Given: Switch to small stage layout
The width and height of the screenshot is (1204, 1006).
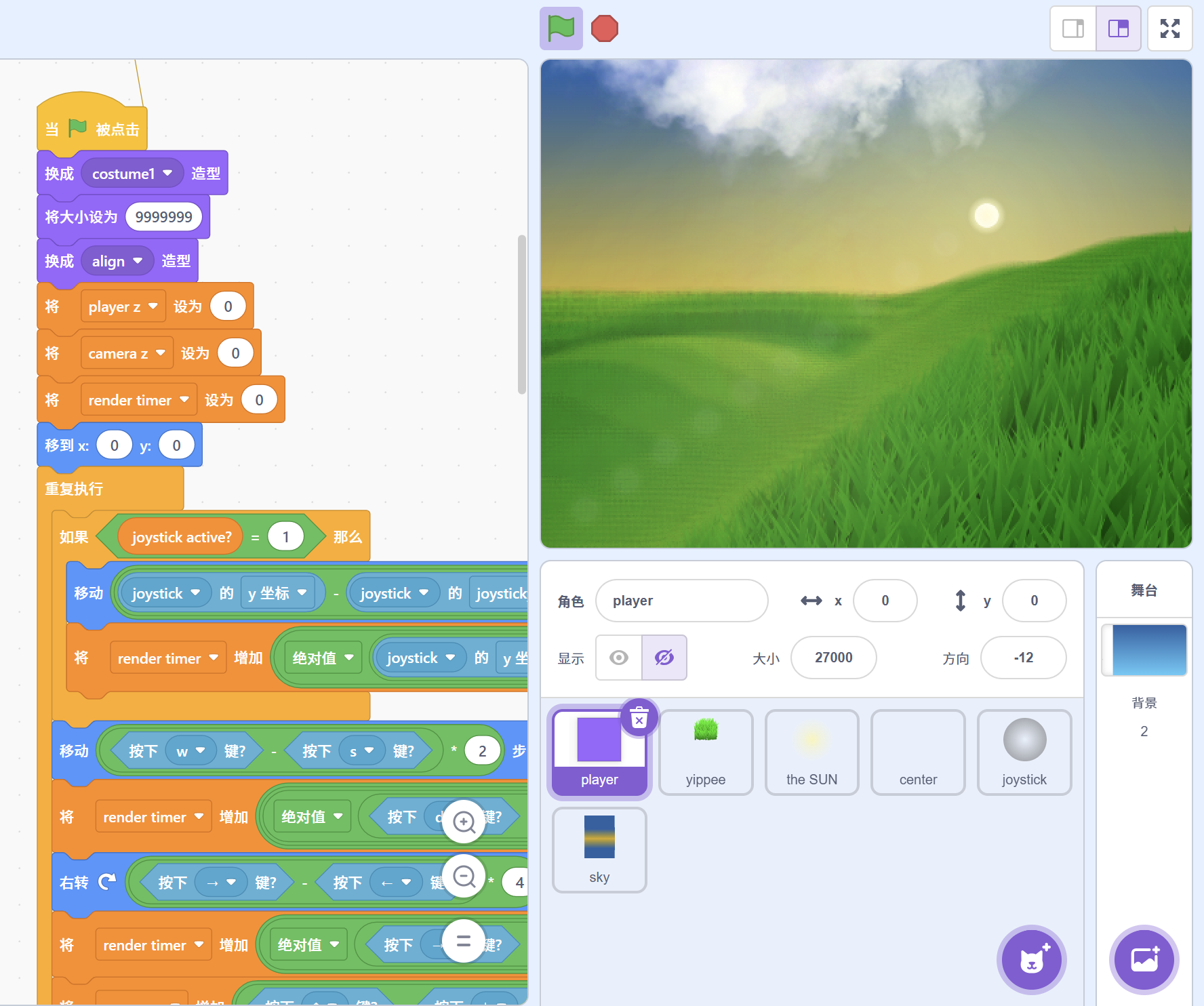Looking at the screenshot, I should point(1073,28).
